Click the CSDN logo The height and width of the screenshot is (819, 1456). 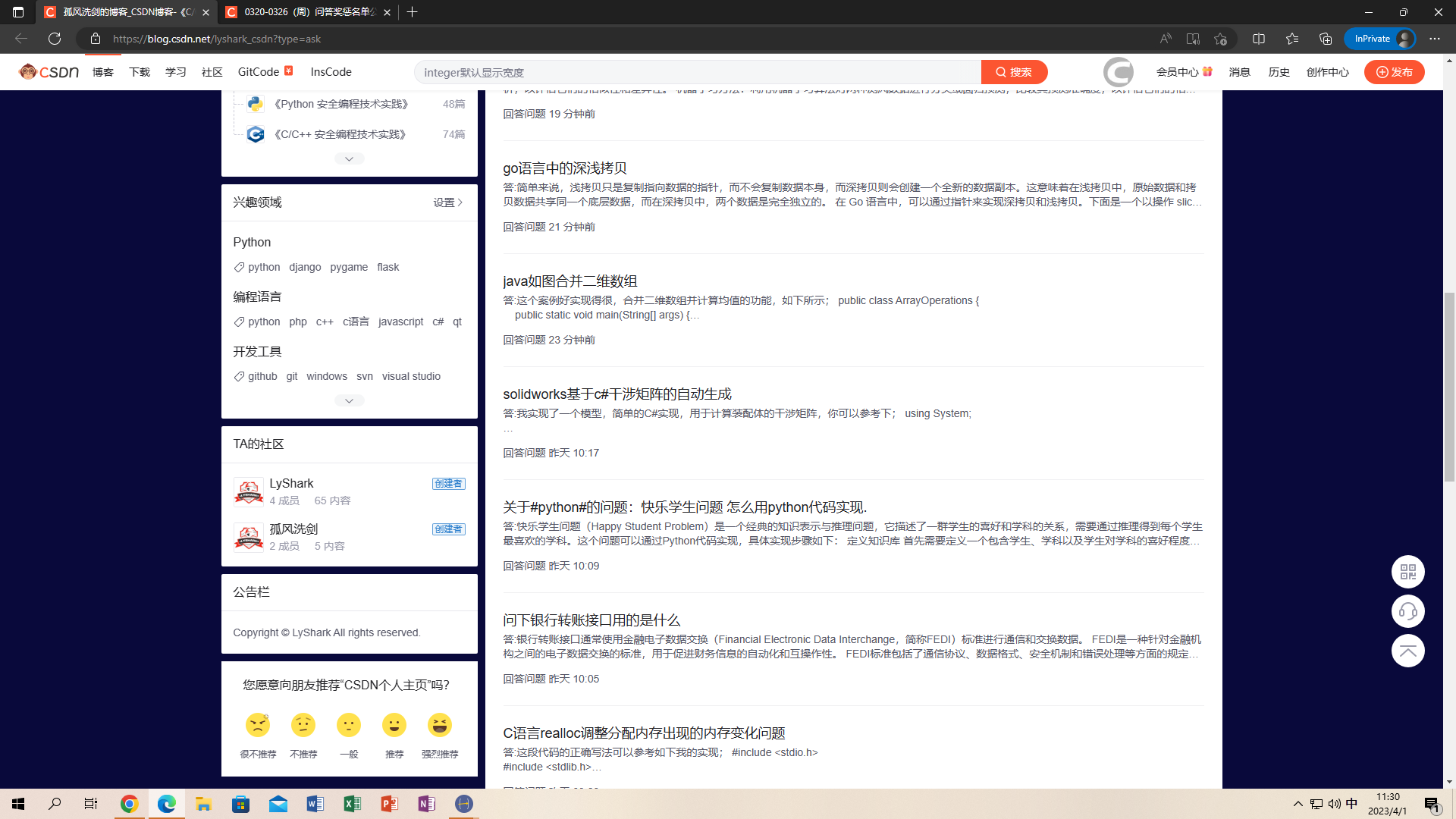coord(49,72)
